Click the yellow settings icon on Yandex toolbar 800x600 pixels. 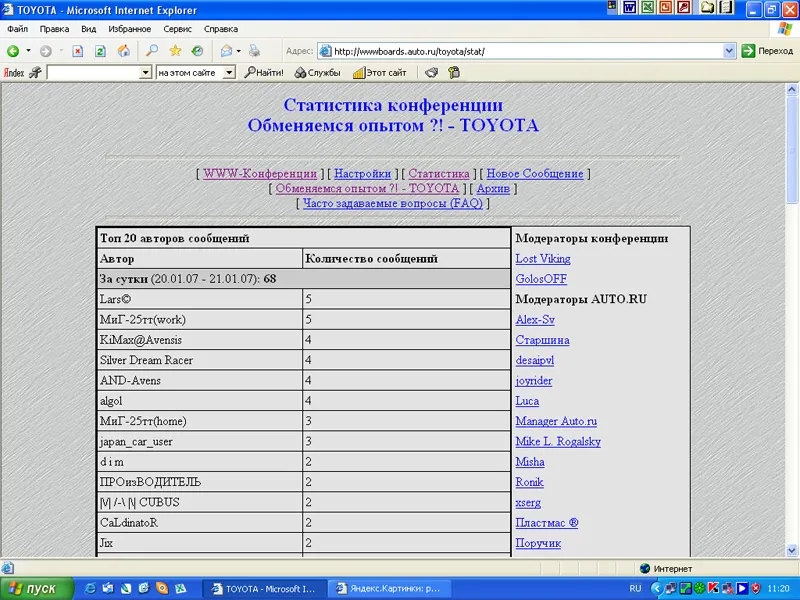click(454, 73)
